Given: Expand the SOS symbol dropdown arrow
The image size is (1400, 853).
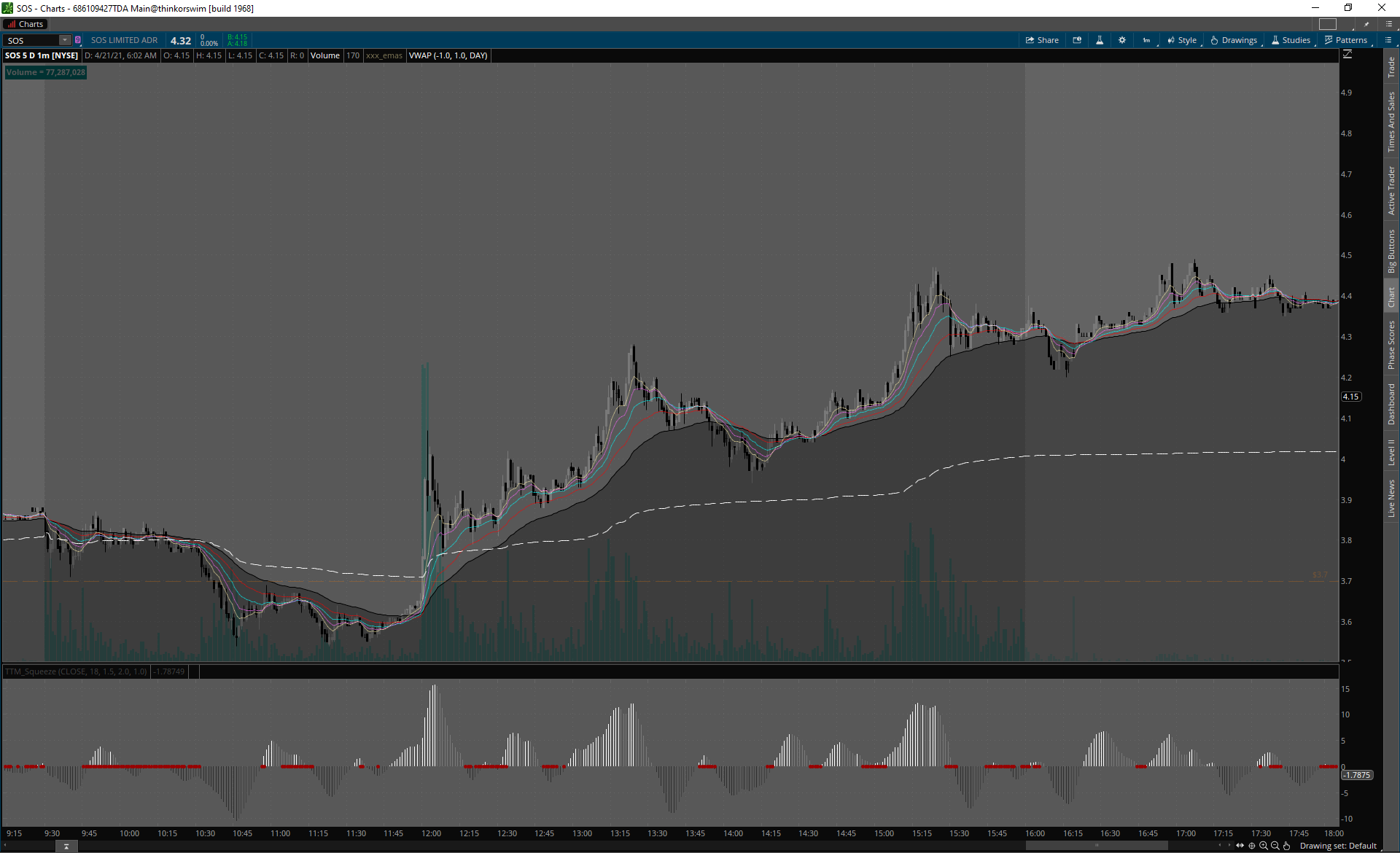Looking at the screenshot, I should [x=65, y=40].
